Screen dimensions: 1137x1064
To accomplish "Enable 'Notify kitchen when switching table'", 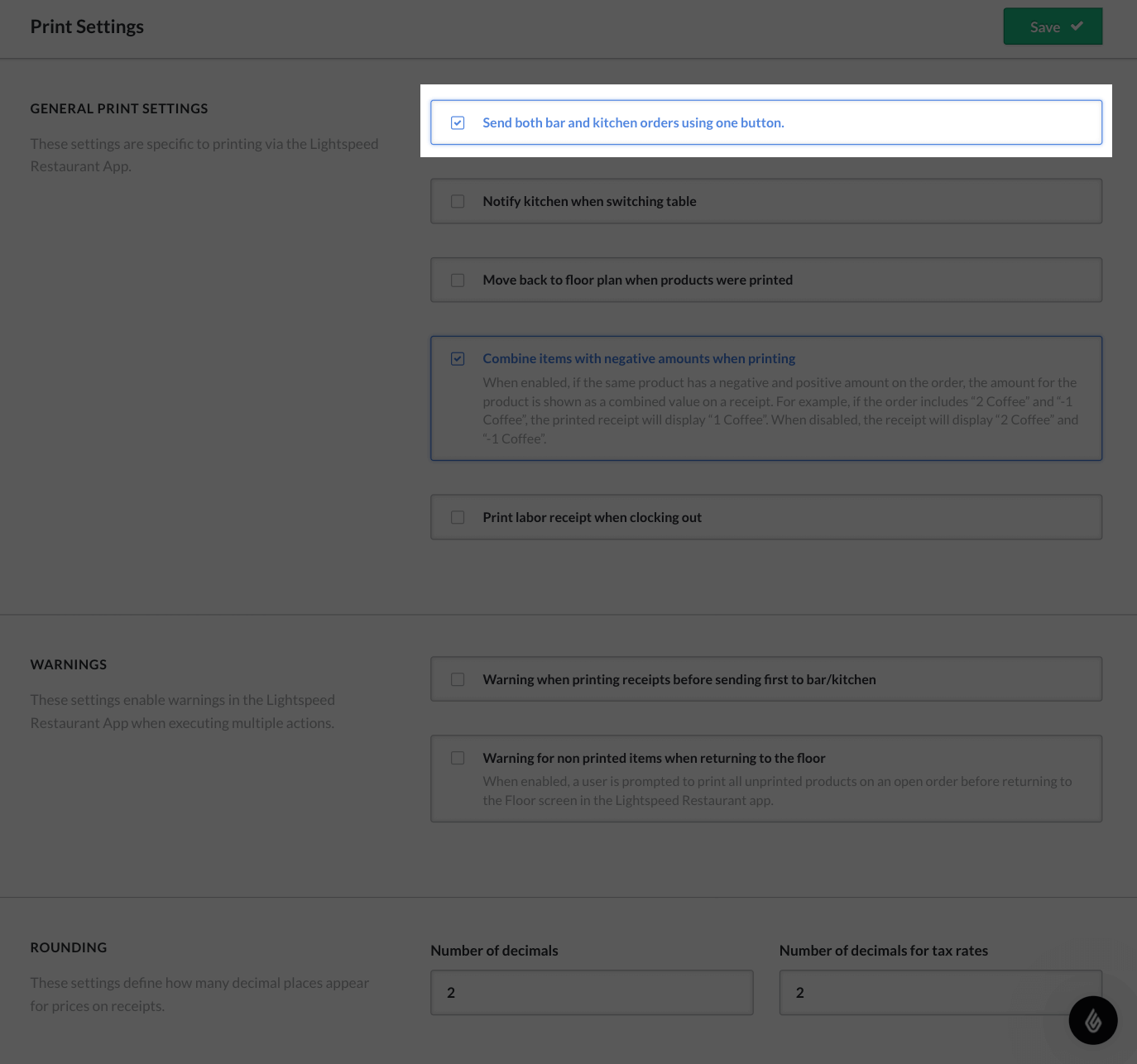I will click(x=458, y=200).
